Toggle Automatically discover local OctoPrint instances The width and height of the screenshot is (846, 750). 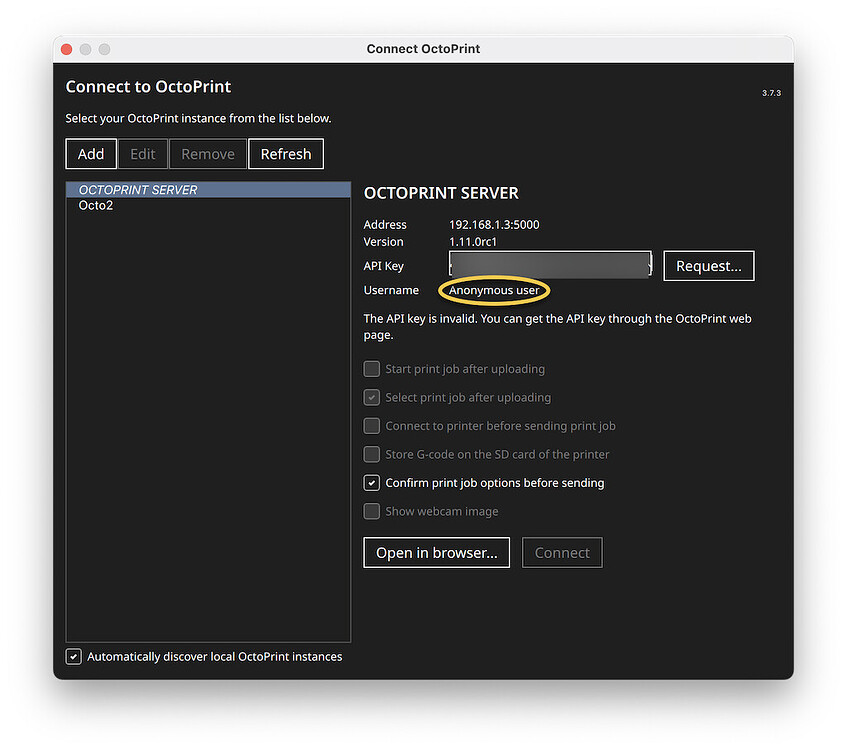click(73, 656)
